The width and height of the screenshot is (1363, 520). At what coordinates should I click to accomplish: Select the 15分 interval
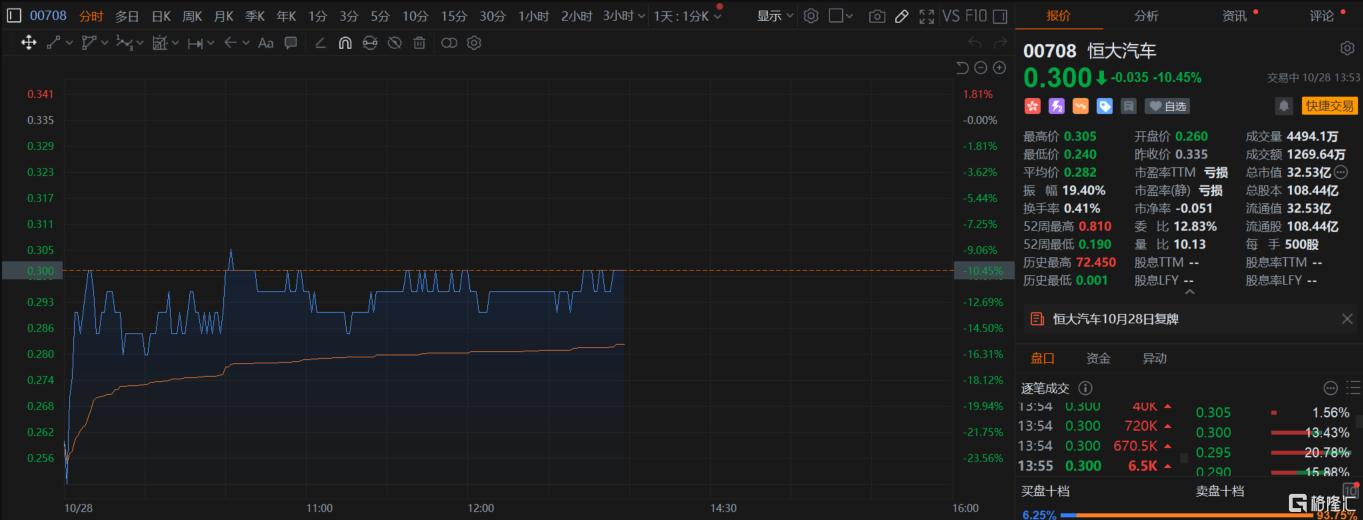click(x=454, y=16)
